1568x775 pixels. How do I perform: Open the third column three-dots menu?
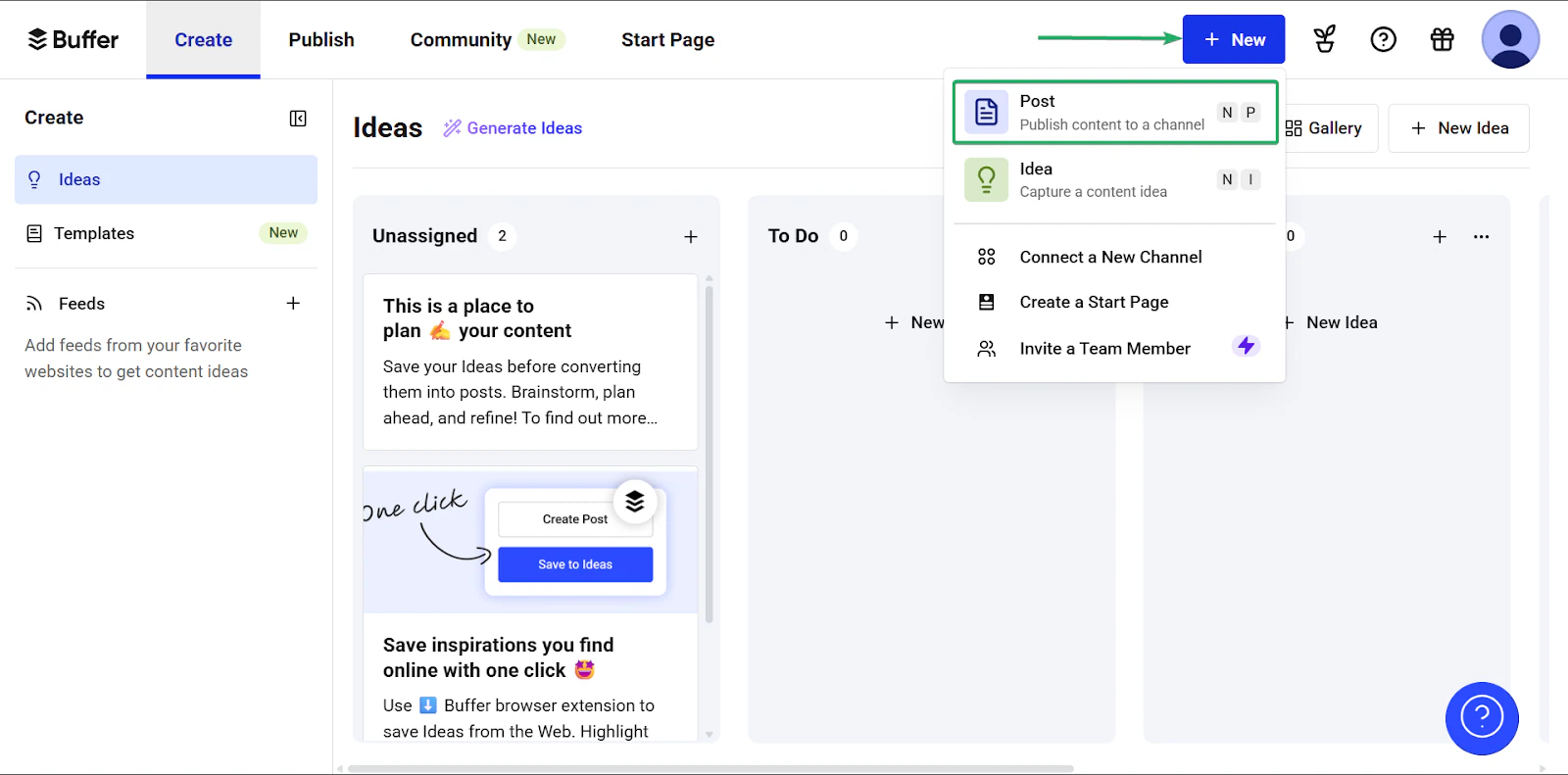coord(1481,237)
